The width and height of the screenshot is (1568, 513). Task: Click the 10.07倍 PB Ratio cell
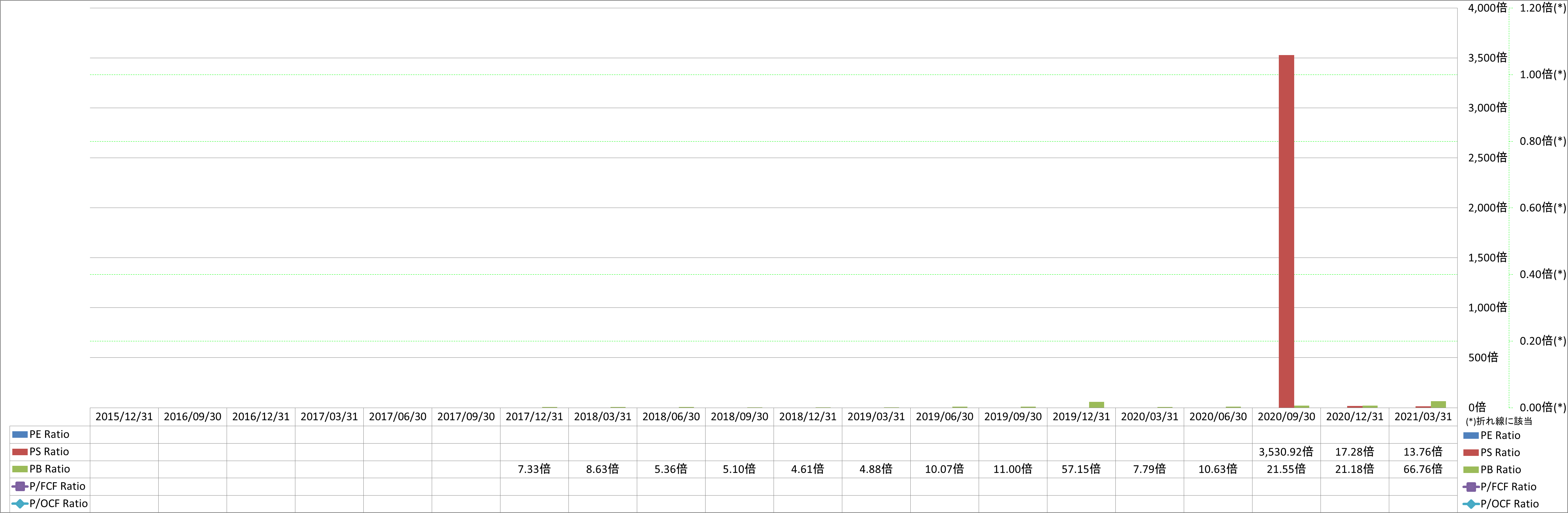[944, 469]
